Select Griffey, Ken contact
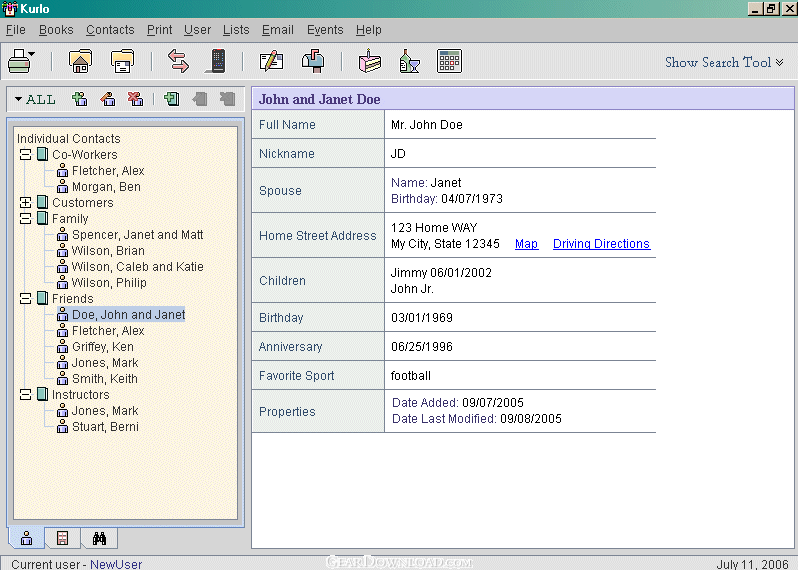 pos(103,347)
